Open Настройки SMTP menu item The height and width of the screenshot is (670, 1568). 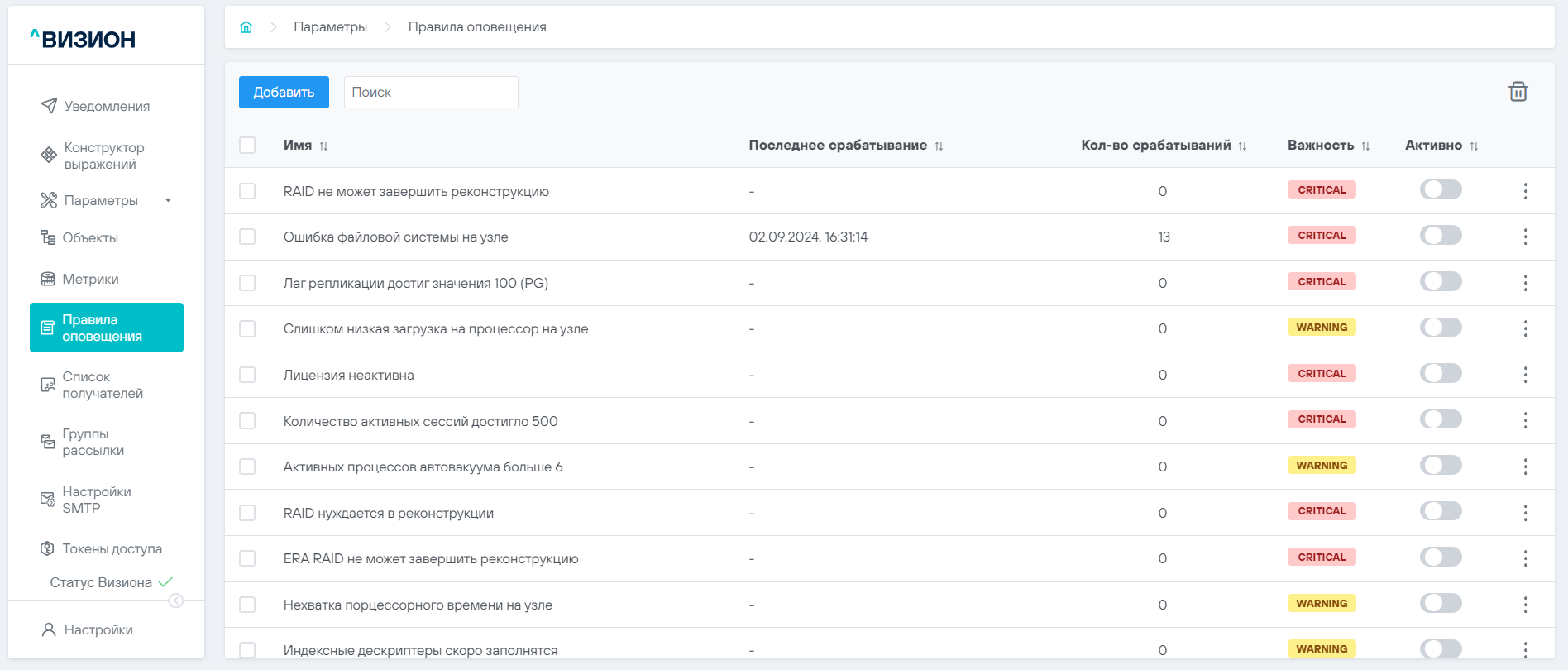click(x=96, y=500)
